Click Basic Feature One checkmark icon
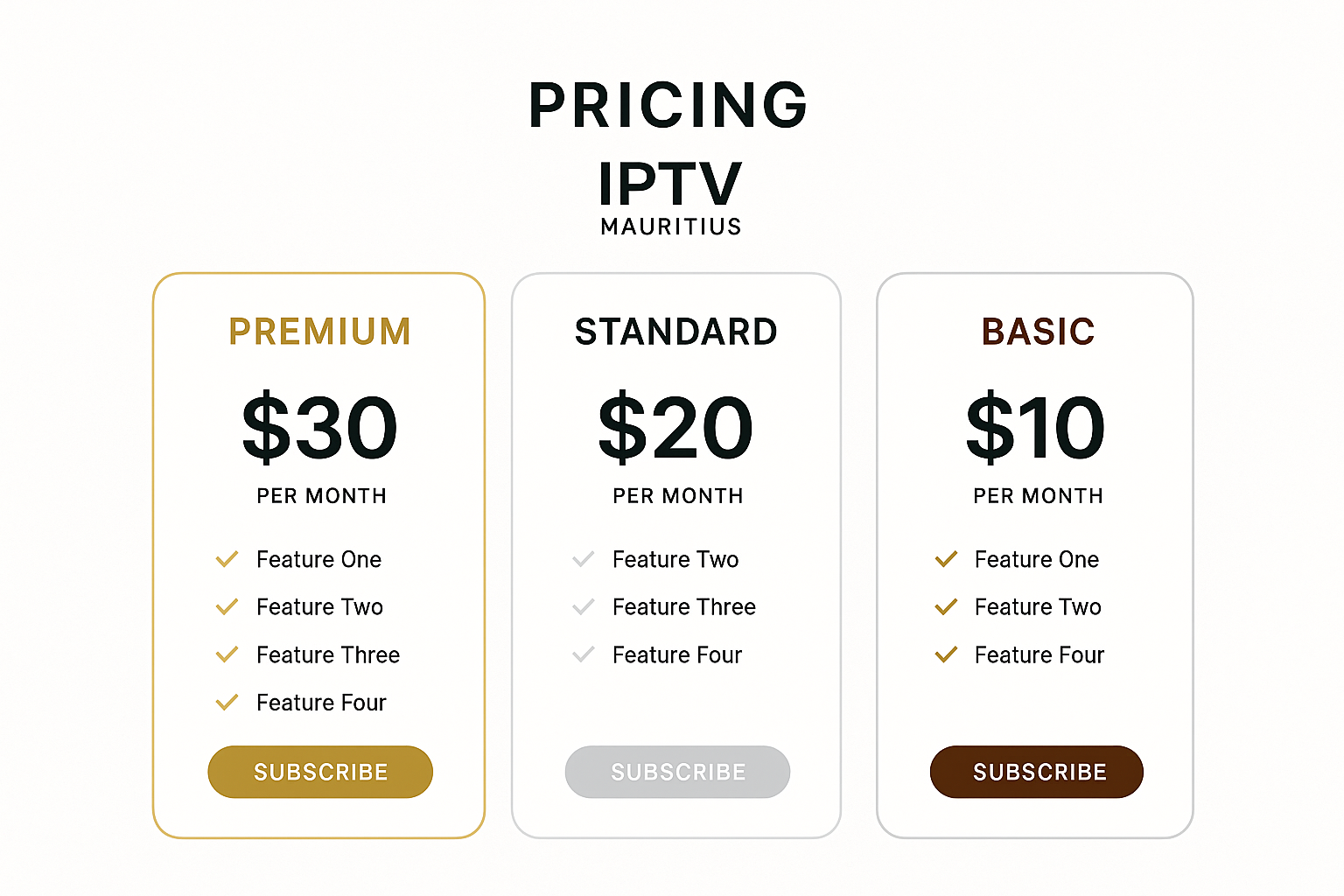Image resolution: width=1344 pixels, height=896 pixels. point(946,559)
